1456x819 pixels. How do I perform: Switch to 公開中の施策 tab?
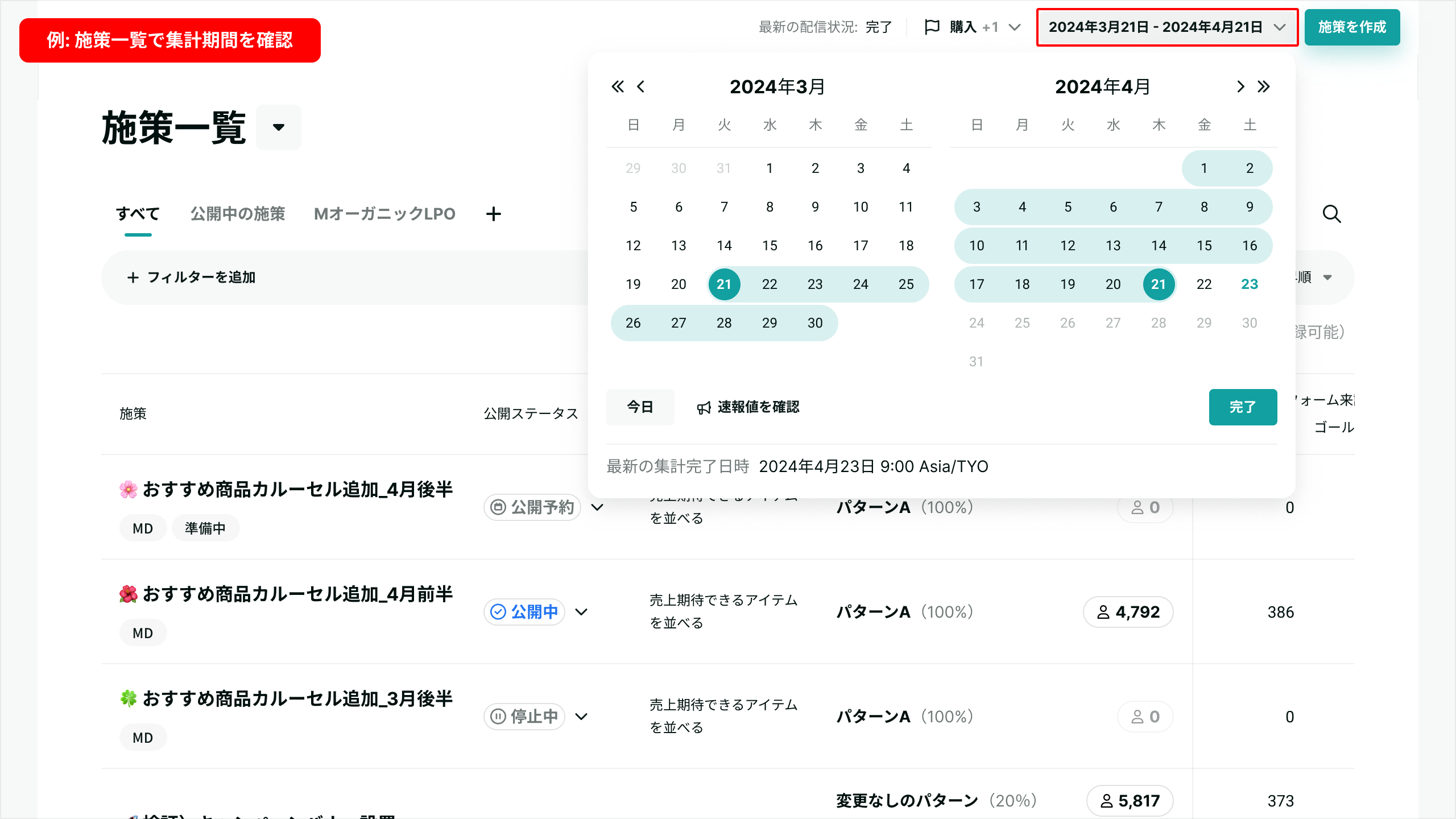click(x=238, y=214)
